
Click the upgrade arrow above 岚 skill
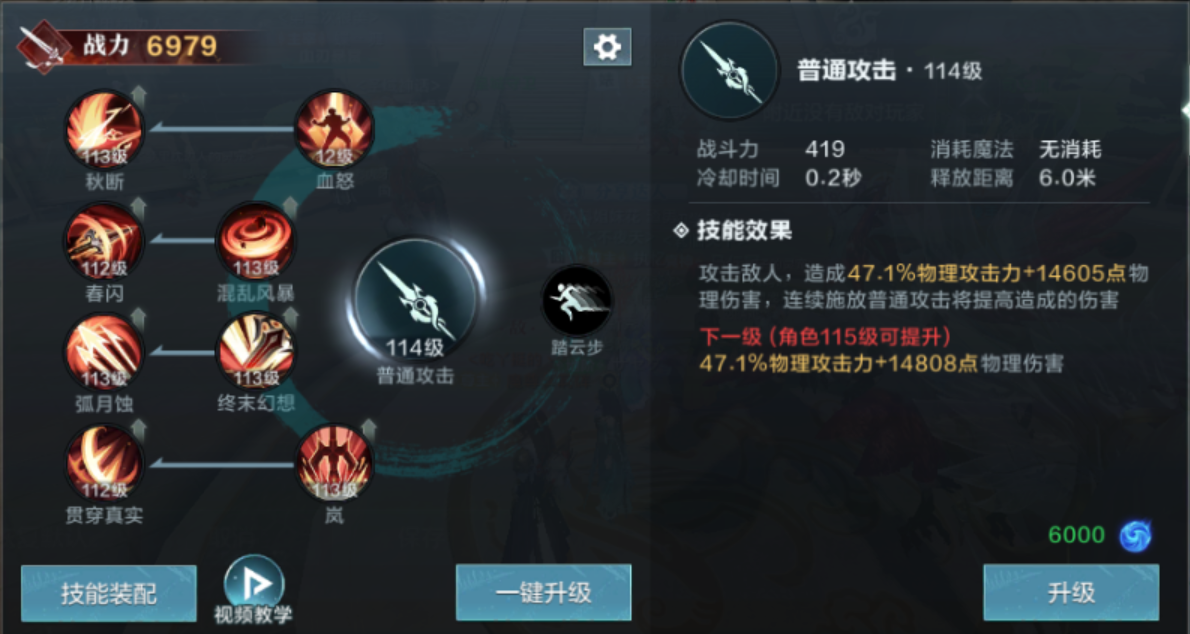368,429
